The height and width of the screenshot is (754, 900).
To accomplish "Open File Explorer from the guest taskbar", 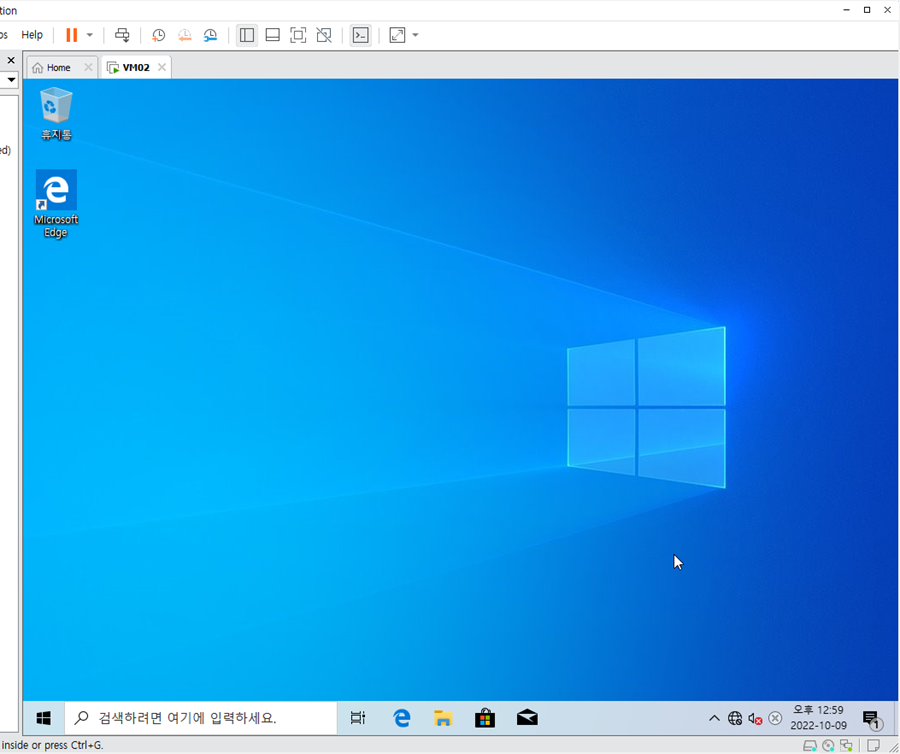I will pyautogui.click(x=443, y=718).
